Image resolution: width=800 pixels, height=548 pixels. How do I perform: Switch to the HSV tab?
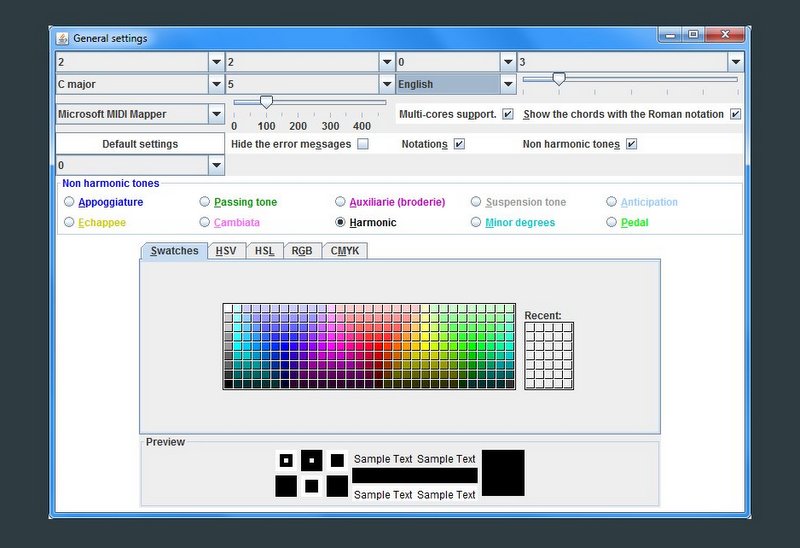click(226, 251)
